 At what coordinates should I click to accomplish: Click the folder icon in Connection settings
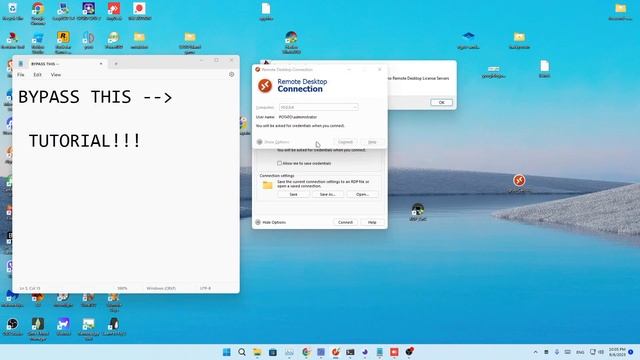click(x=267, y=185)
